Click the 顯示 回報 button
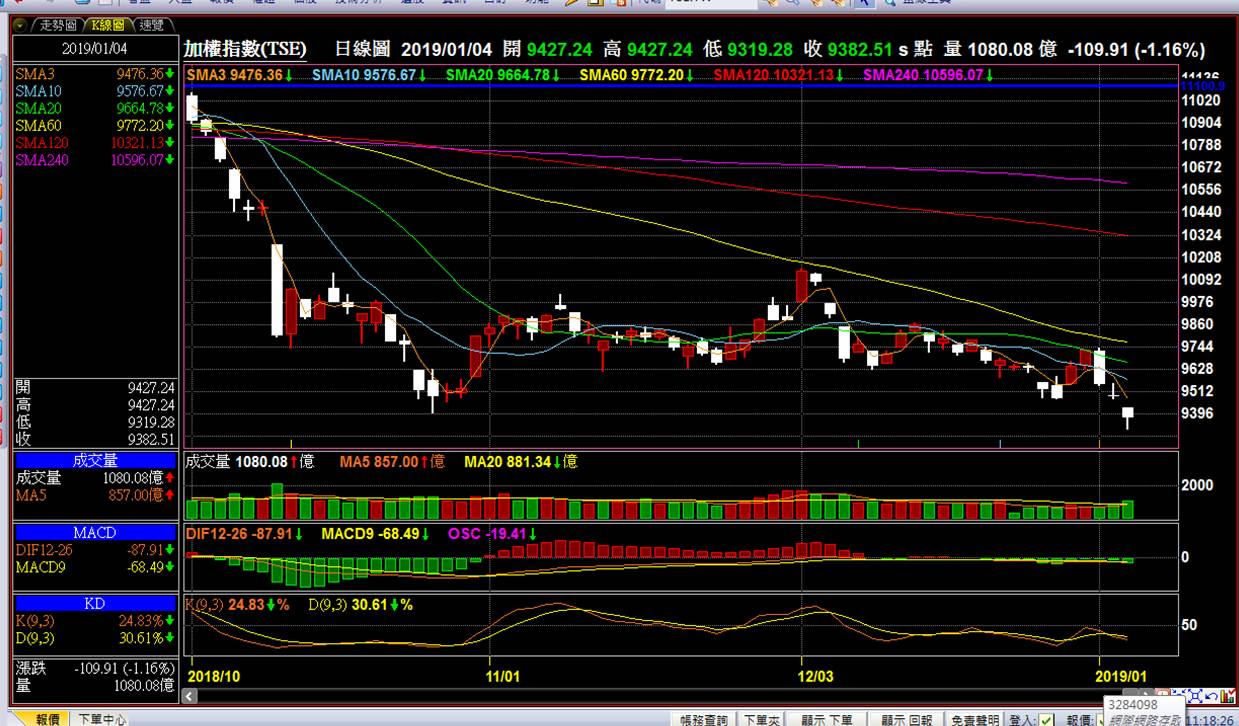1239x726 pixels. pyautogui.click(x=908, y=719)
